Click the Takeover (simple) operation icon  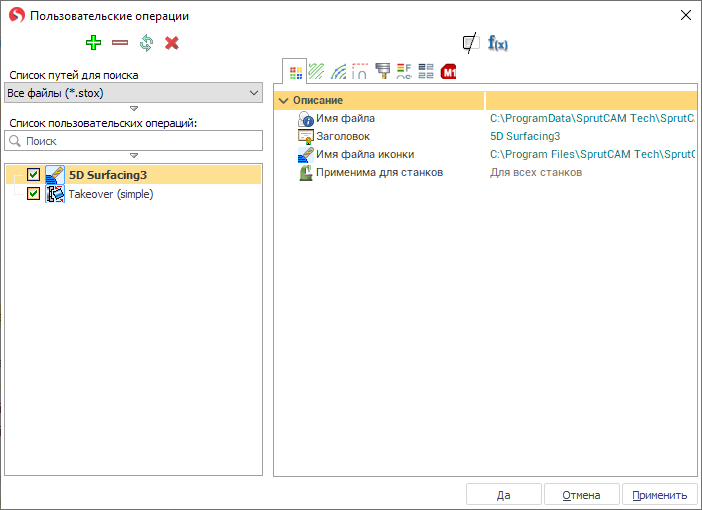pyautogui.click(x=55, y=194)
